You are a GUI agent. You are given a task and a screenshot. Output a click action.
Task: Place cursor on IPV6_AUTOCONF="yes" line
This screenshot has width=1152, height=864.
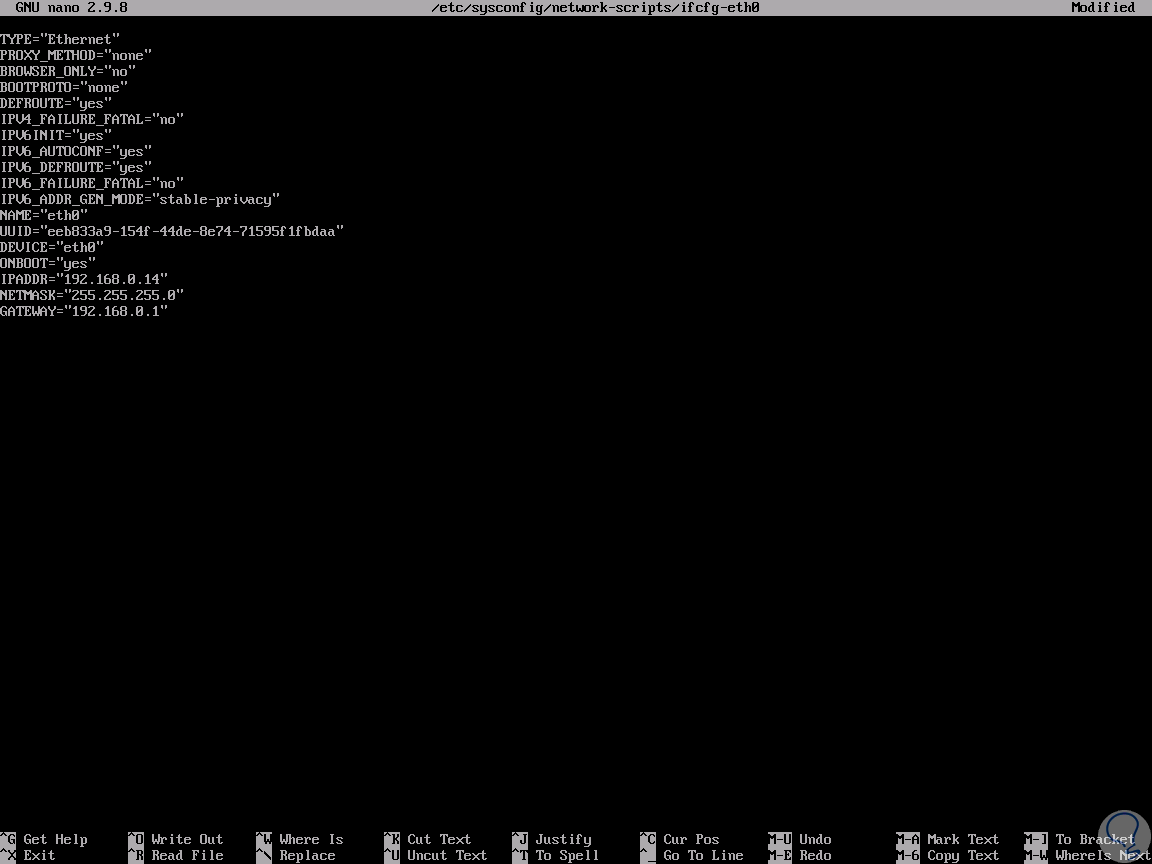click(x=76, y=151)
